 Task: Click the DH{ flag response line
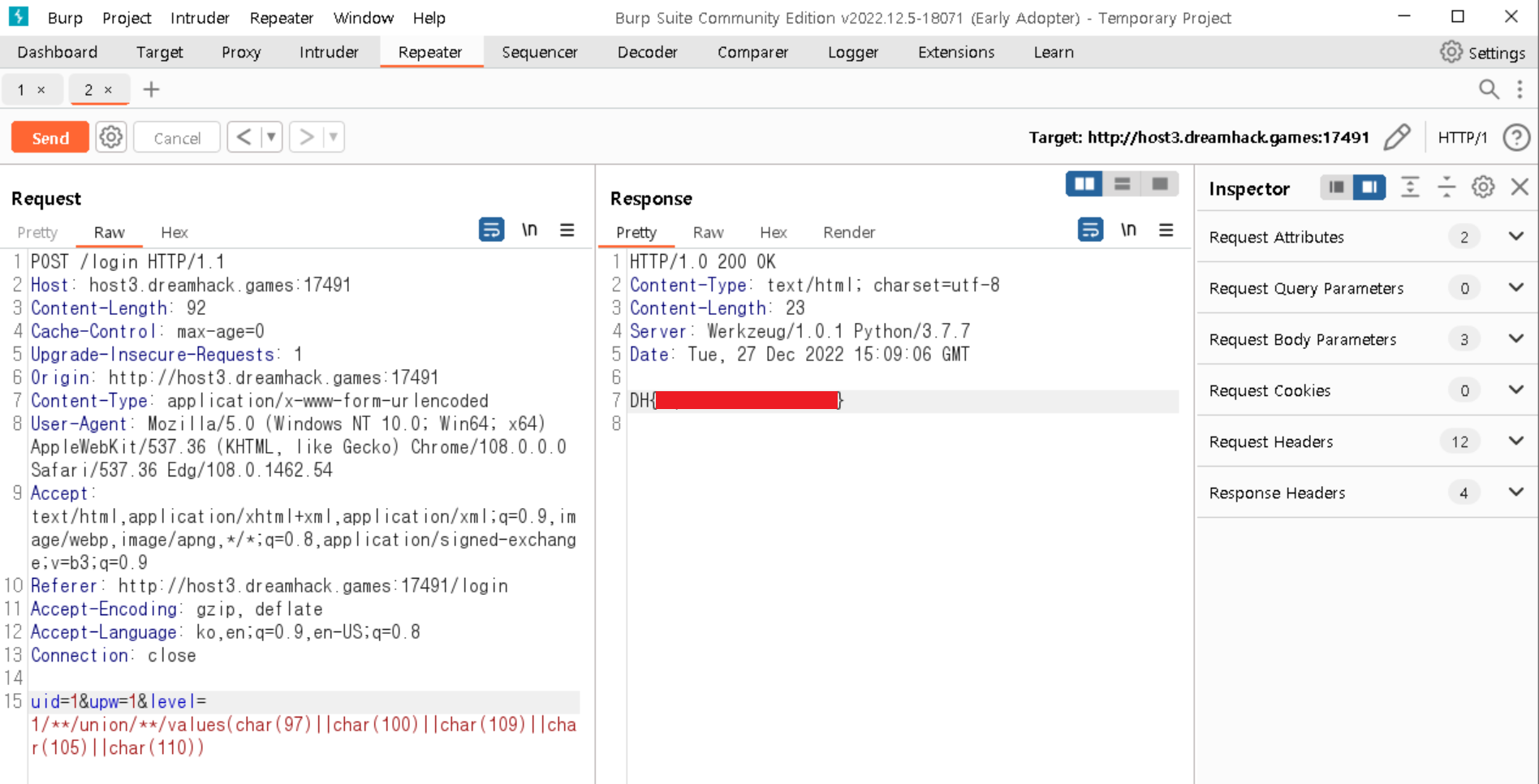pyautogui.click(x=903, y=400)
